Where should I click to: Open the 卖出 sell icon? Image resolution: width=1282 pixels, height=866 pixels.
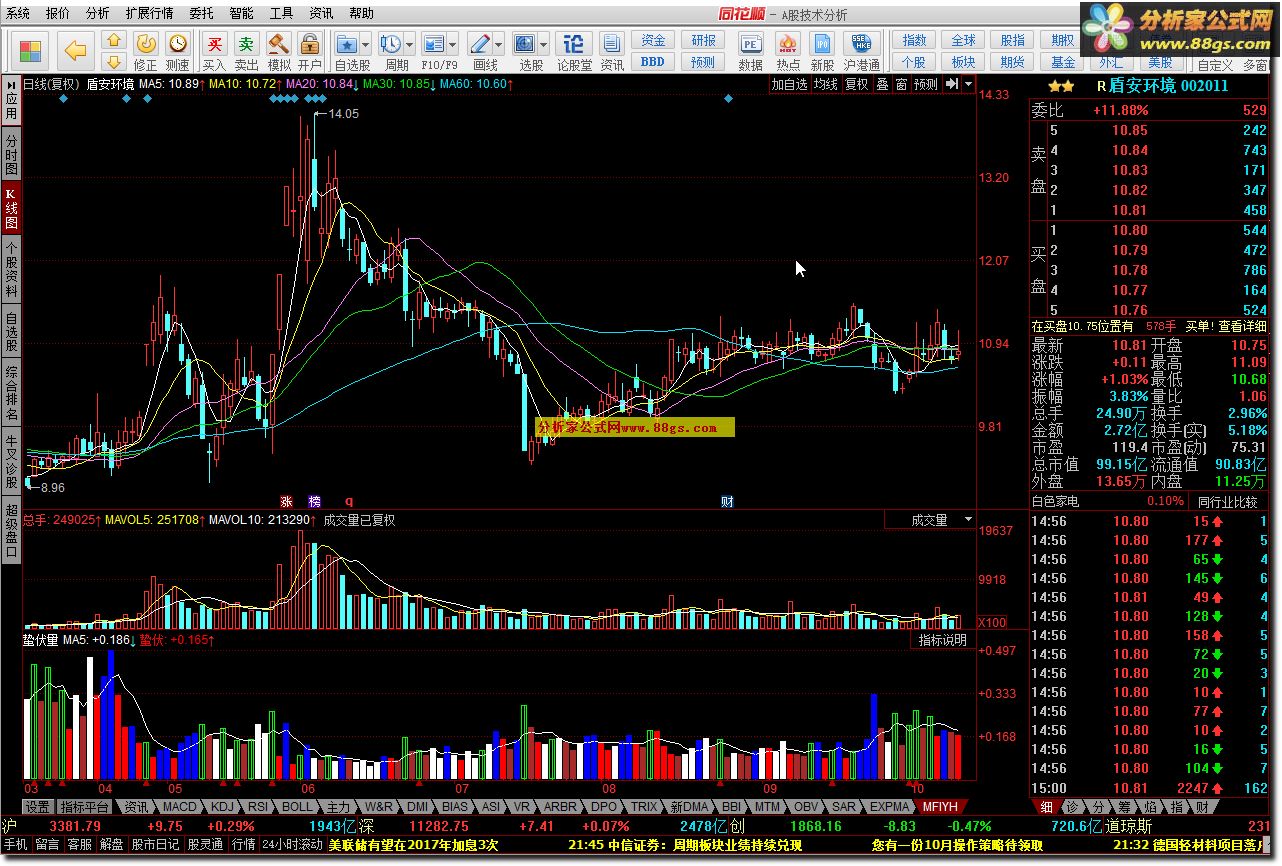(x=246, y=44)
